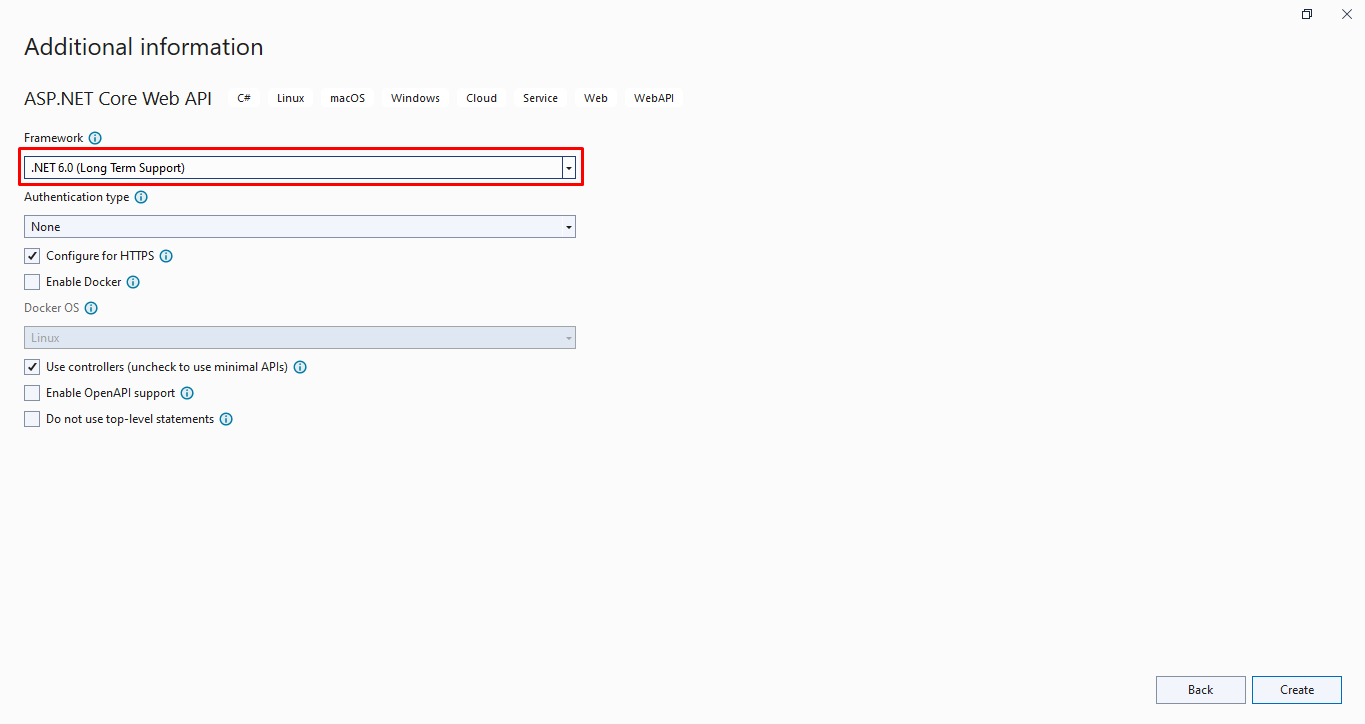The width and height of the screenshot is (1365, 724).
Task: Uncheck Configure for HTTPS
Action: (x=32, y=256)
